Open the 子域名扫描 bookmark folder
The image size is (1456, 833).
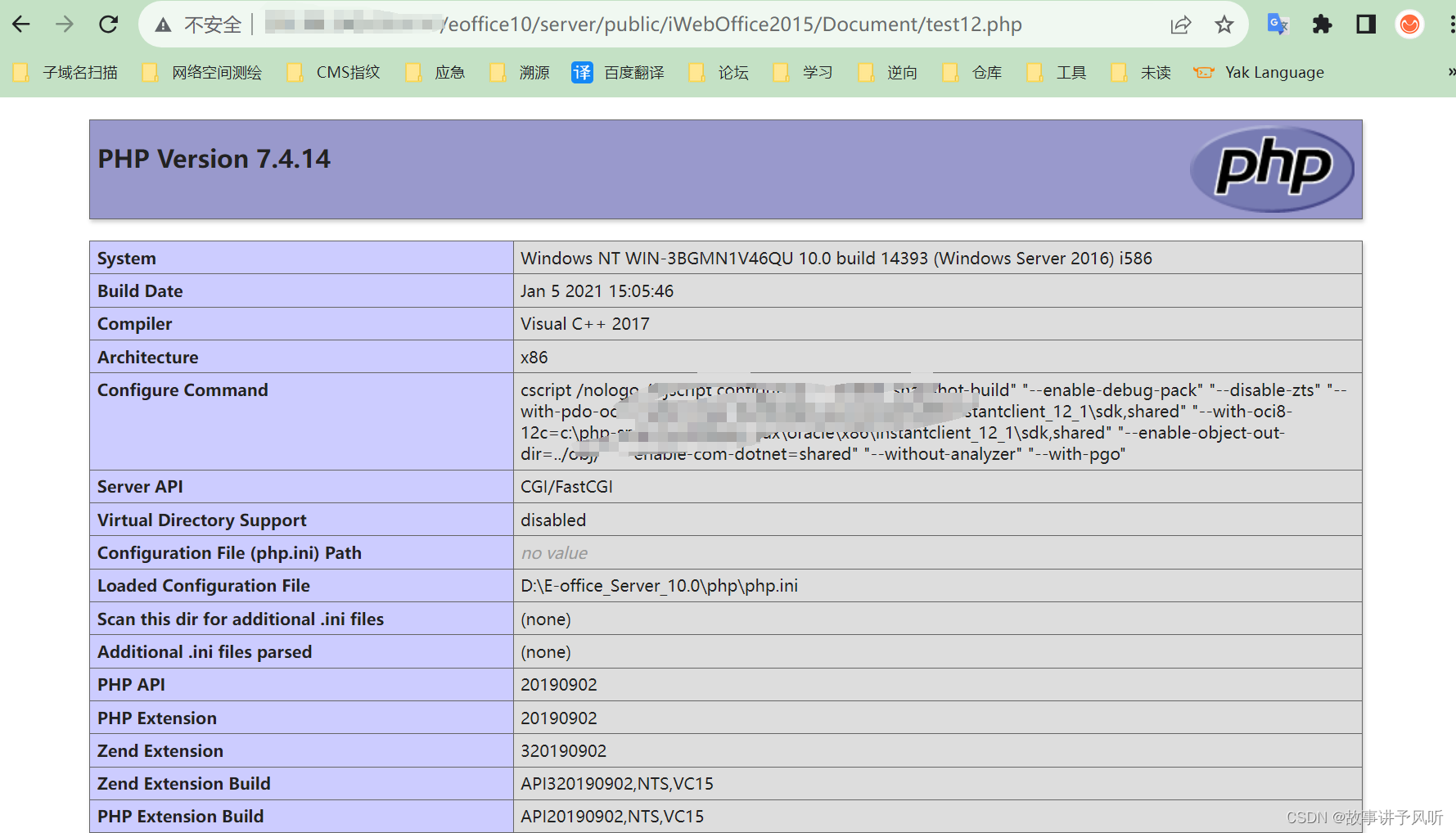click(65, 73)
